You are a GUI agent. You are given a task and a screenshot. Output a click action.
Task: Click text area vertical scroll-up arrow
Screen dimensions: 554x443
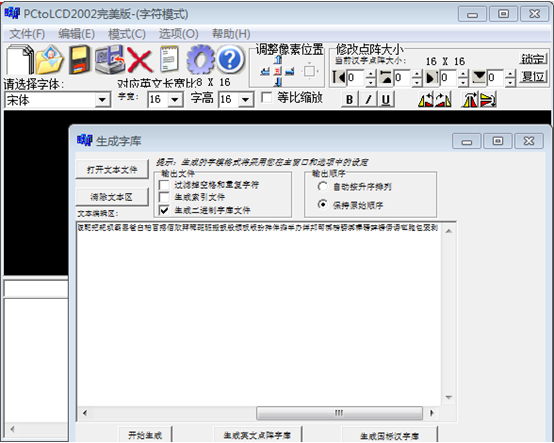tap(449, 231)
